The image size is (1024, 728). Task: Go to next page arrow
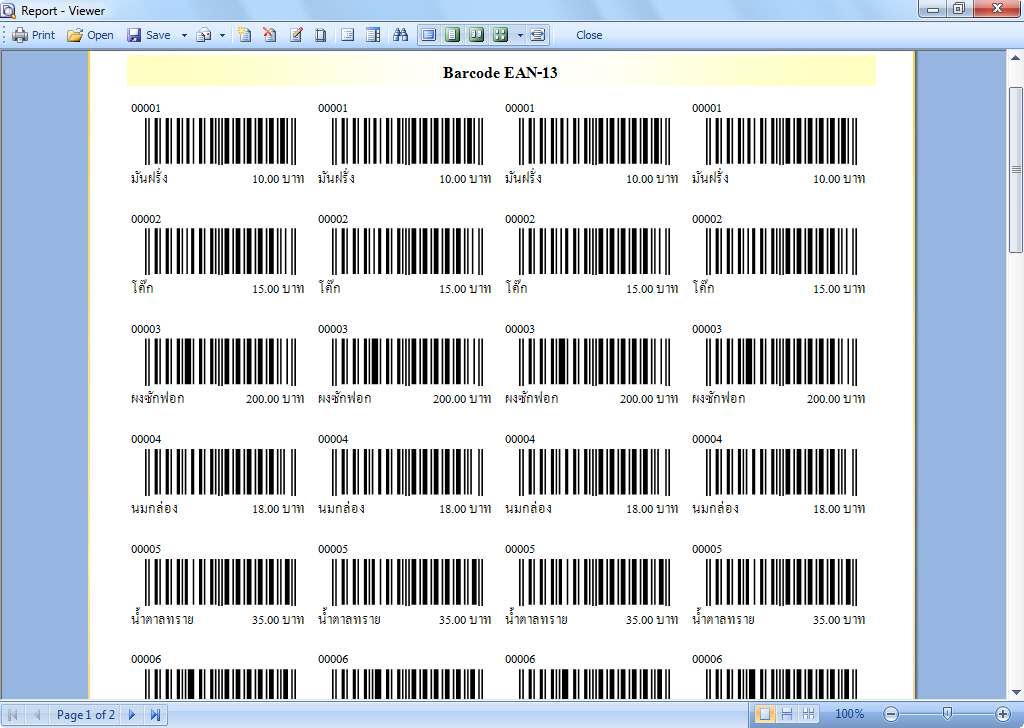coord(131,715)
